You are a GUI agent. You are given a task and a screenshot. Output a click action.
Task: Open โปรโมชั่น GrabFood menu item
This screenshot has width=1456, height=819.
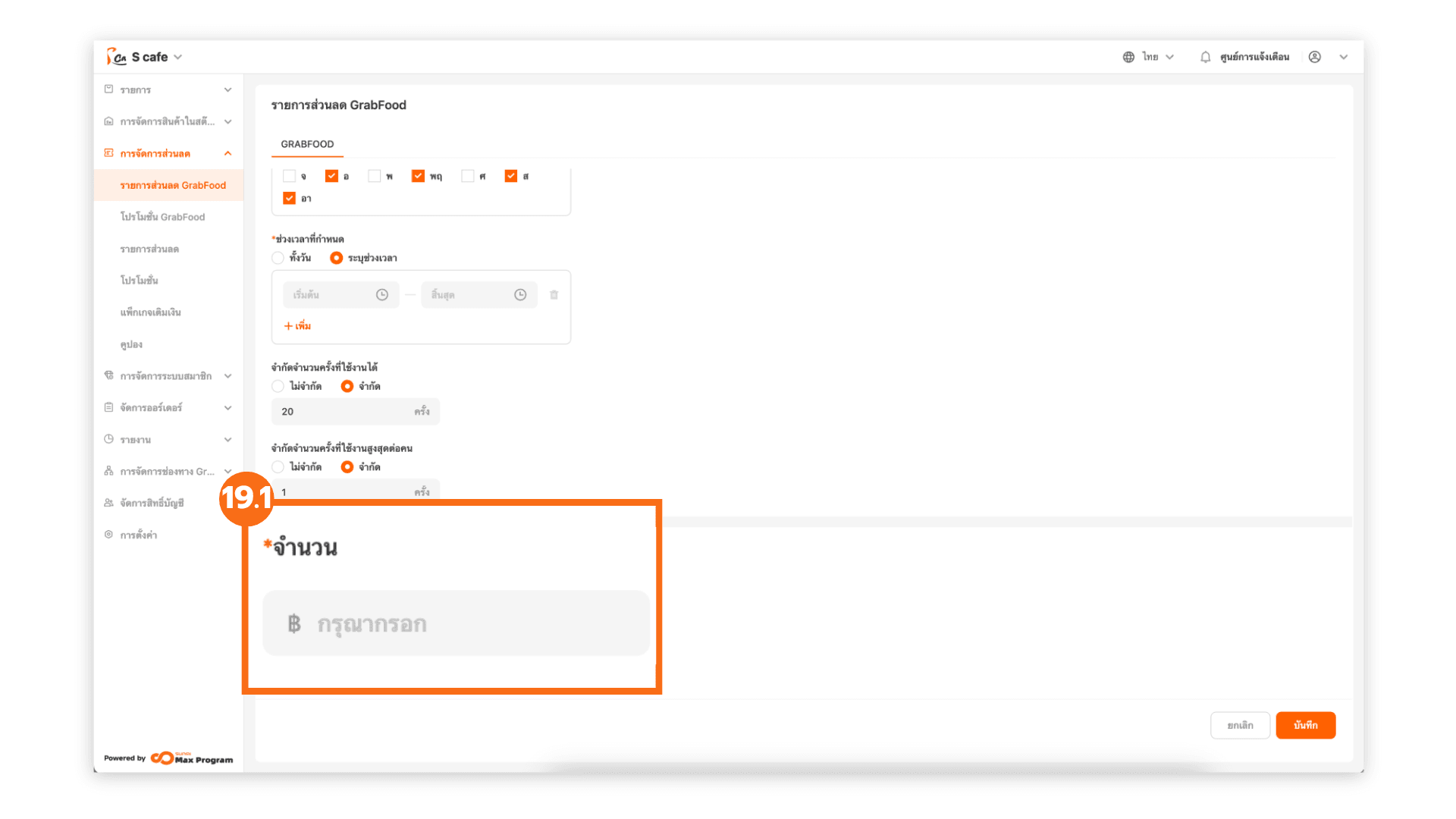162,217
